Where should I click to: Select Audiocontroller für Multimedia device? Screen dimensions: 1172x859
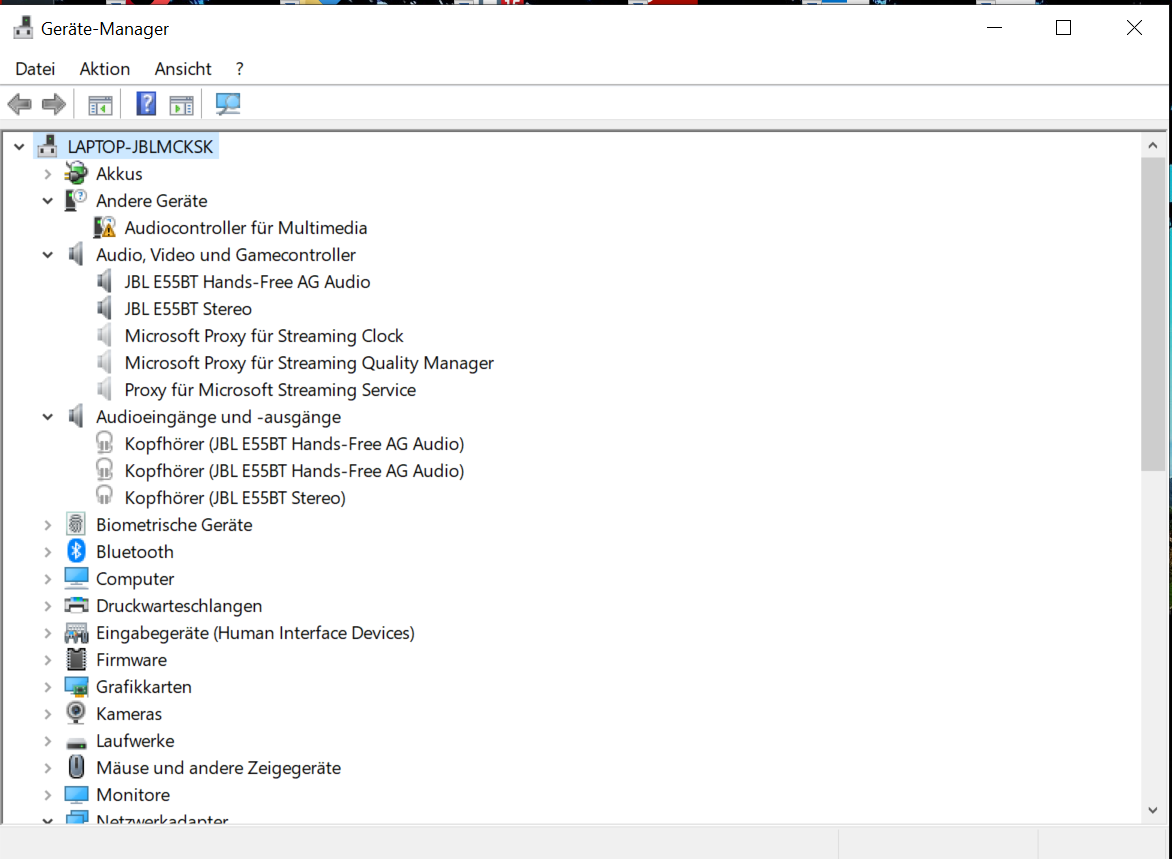[246, 227]
